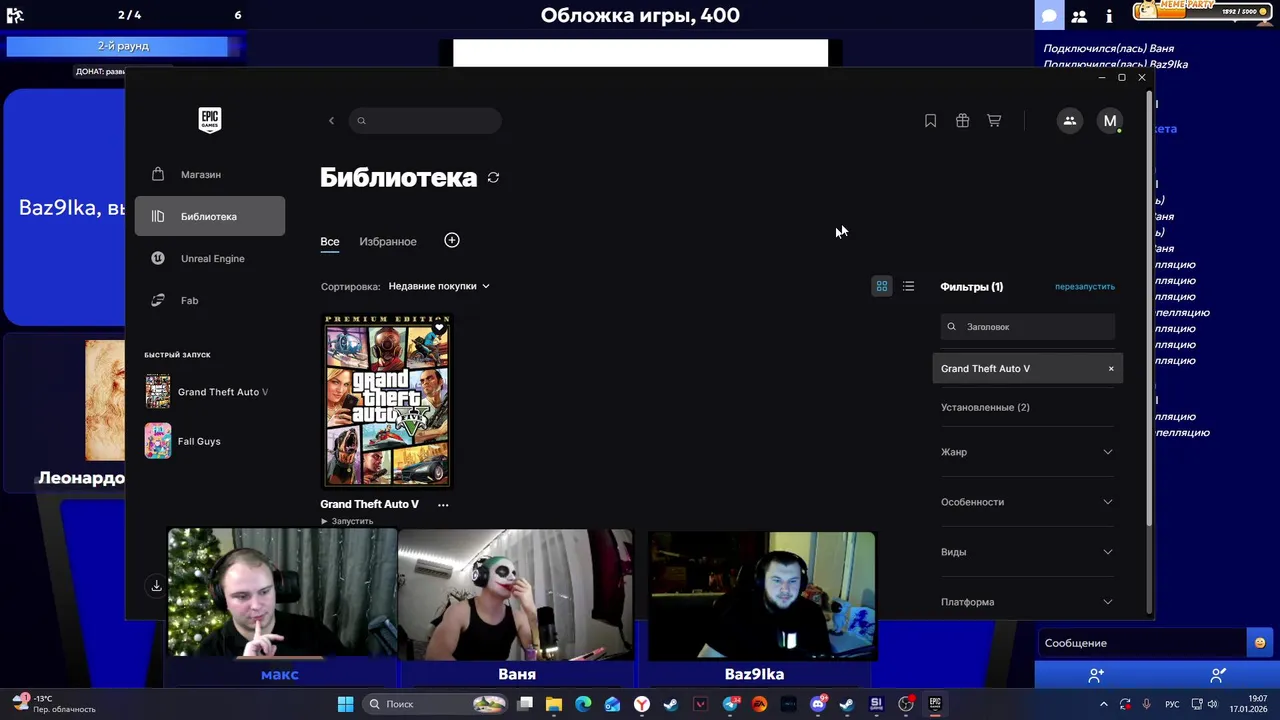Go back with the left chevron arrow

point(331,121)
